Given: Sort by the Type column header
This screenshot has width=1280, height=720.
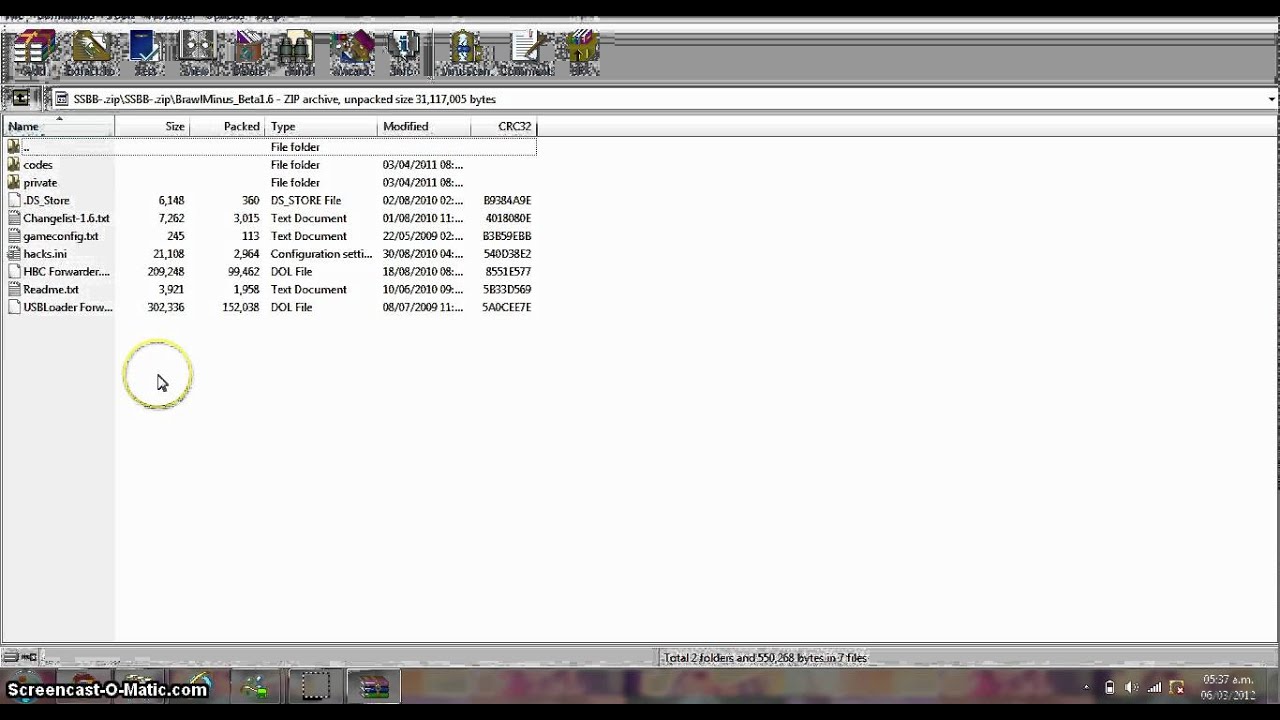Looking at the screenshot, I should pos(321,126).
